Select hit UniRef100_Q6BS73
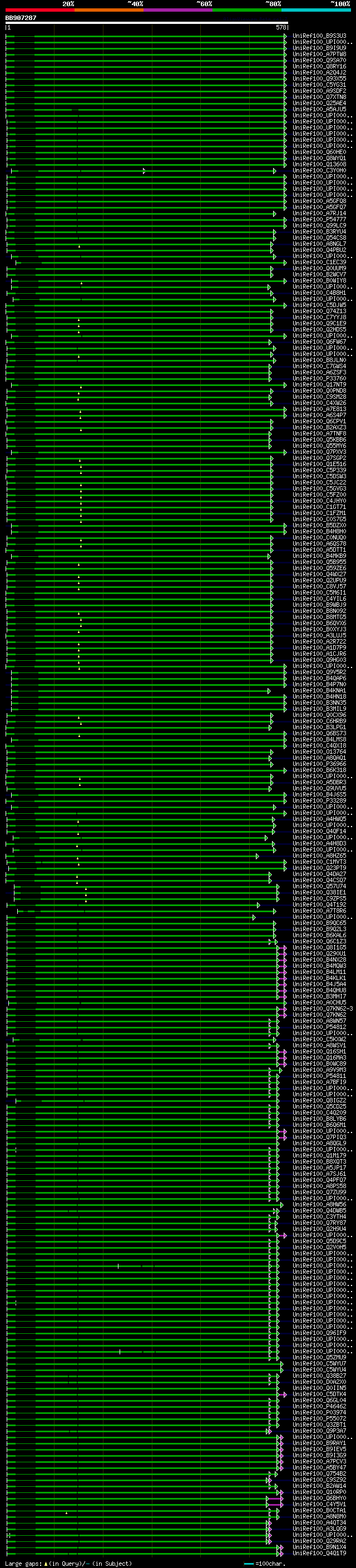The width and height of the screenshot is (356, 1568). [319, 734]
